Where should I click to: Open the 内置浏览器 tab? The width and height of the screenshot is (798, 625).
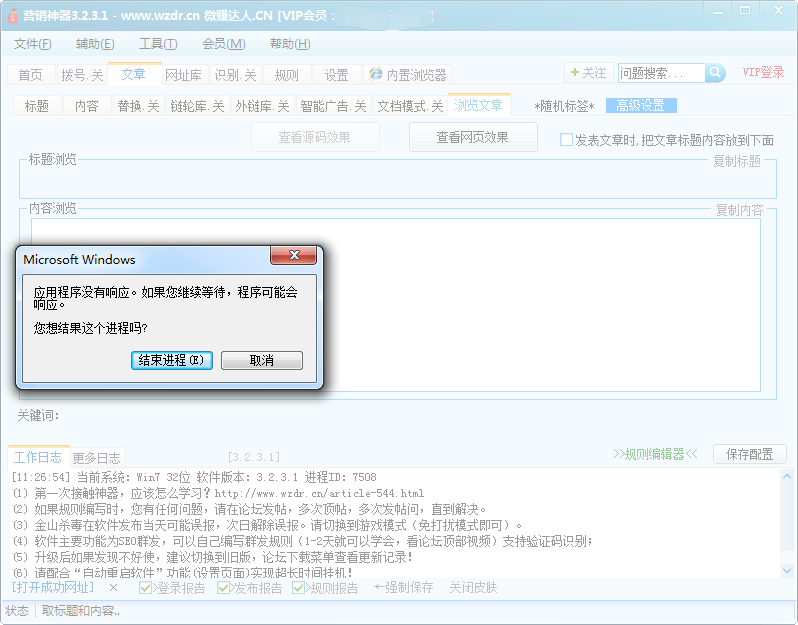click(408, 75)
